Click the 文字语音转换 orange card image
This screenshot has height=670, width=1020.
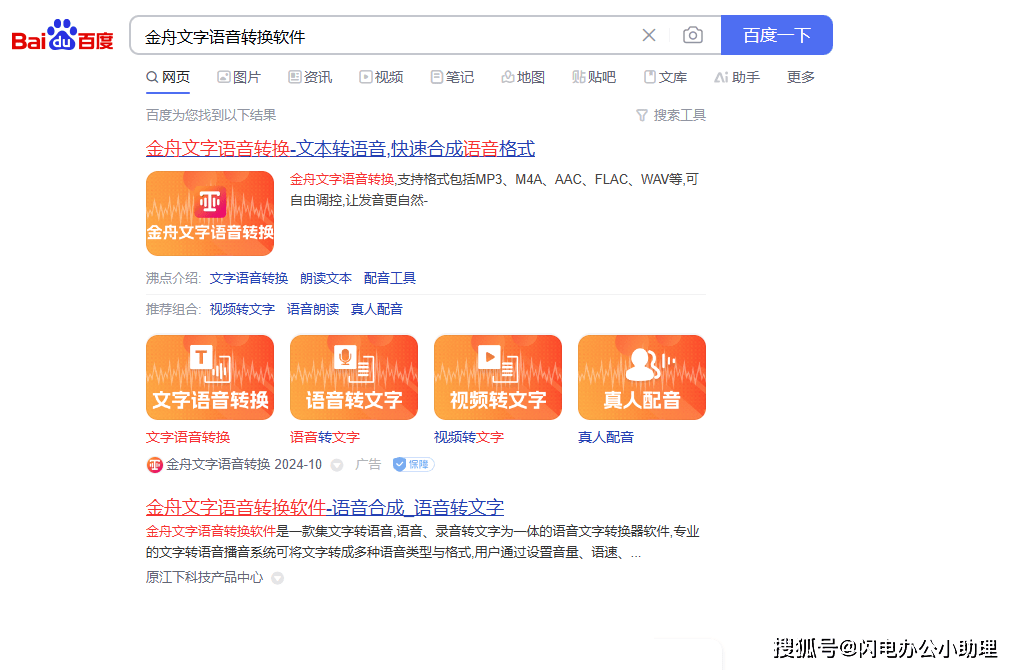tap(209, 377)
